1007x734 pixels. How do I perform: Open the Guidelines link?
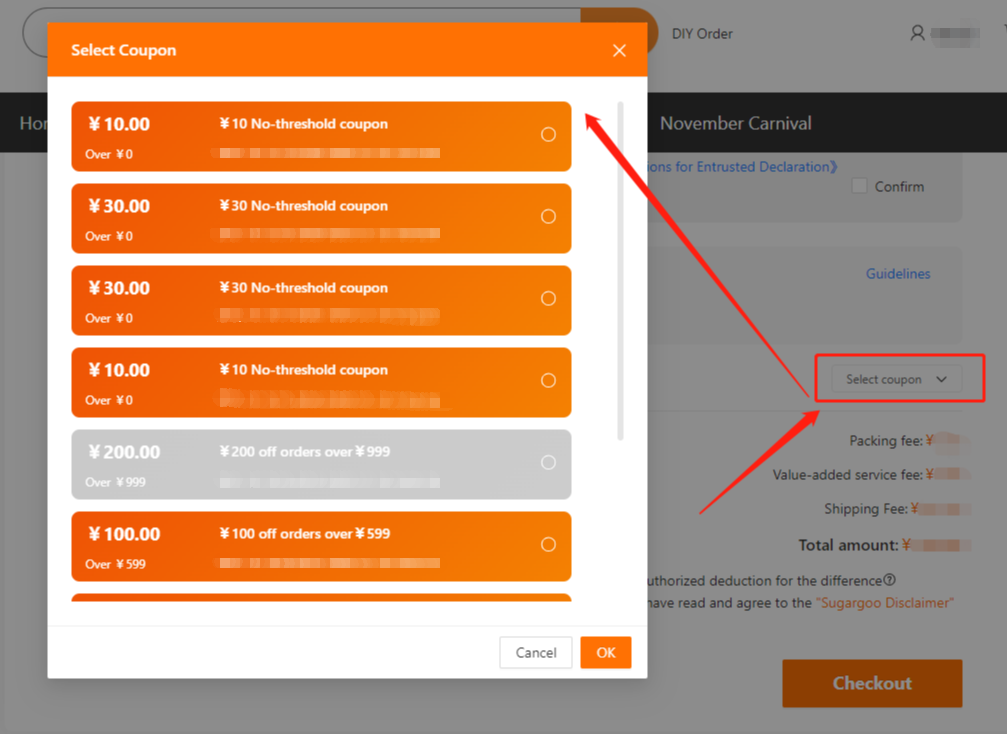point(898,274)
